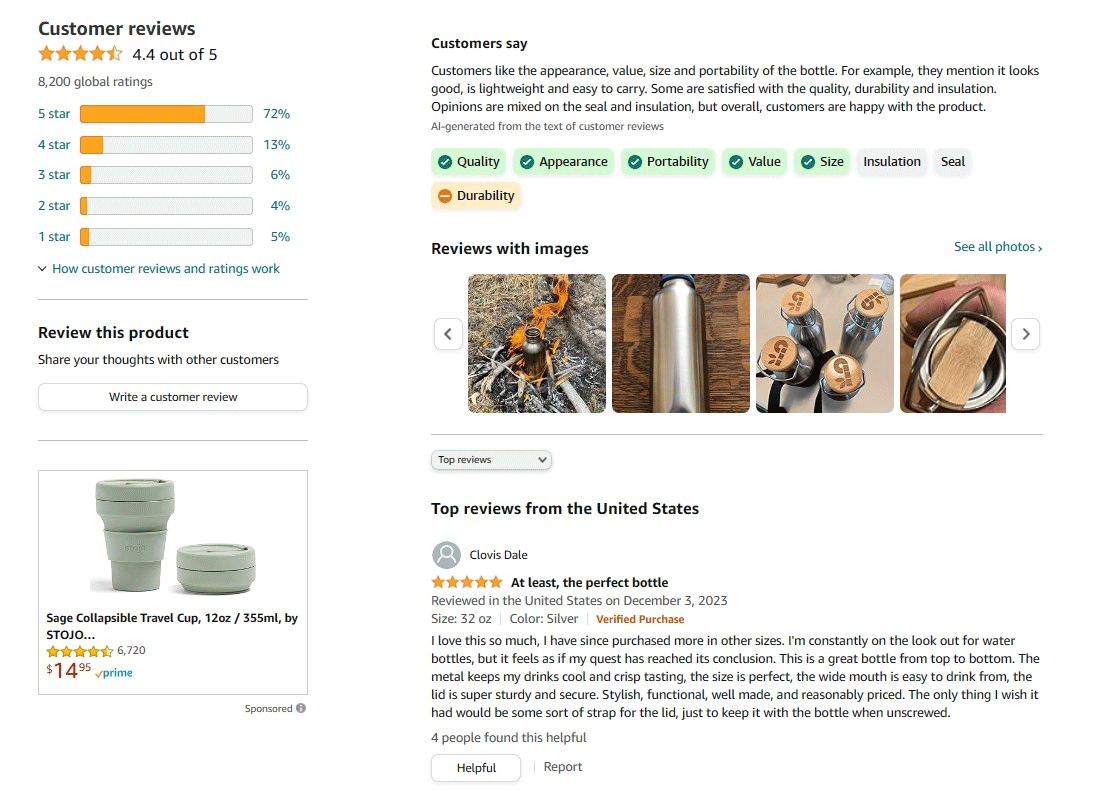Toggle the Durability review tag
Viewport: 1099px width, 801px height.
pyautogui.click(x=476, y=196)
